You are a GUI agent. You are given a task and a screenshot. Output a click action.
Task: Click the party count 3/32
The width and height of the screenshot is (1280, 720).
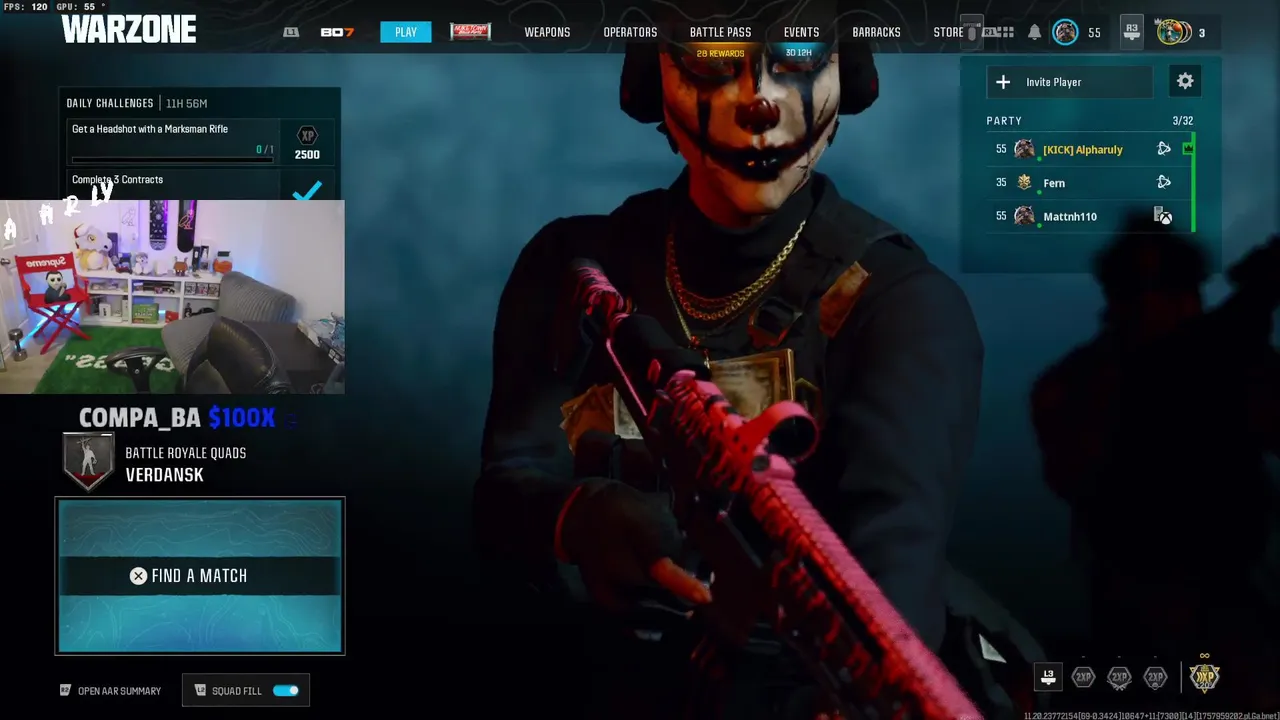coord(1182,121)
